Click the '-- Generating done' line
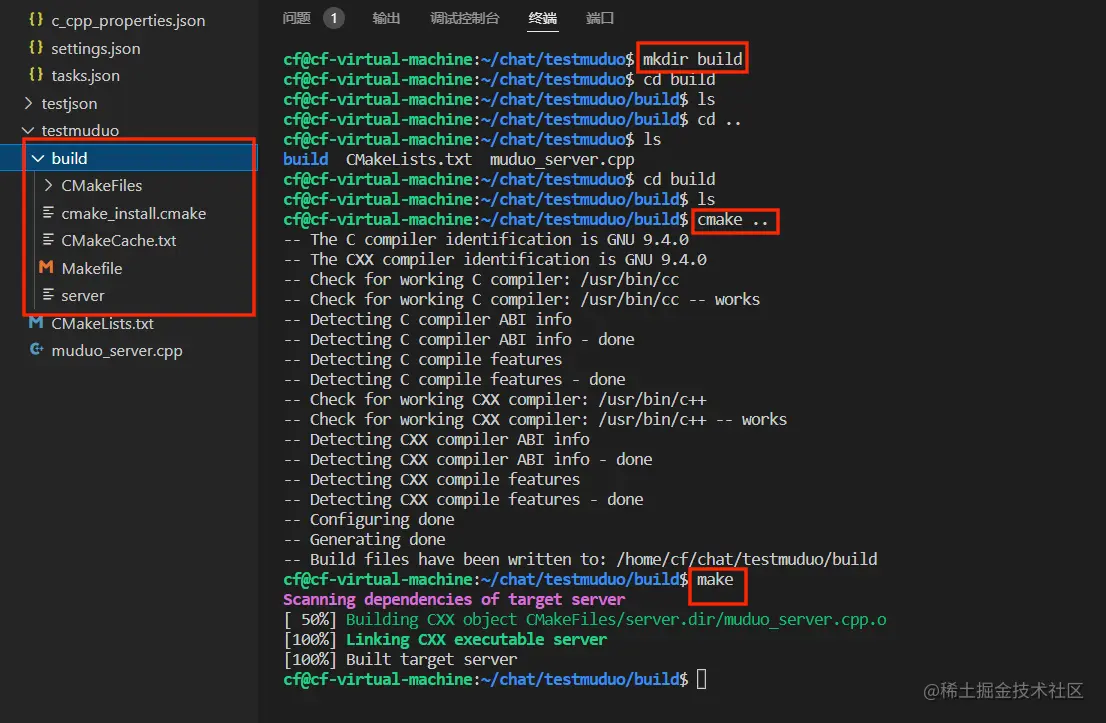Viewport: 1106px width, 723px height. coord(365,540)
